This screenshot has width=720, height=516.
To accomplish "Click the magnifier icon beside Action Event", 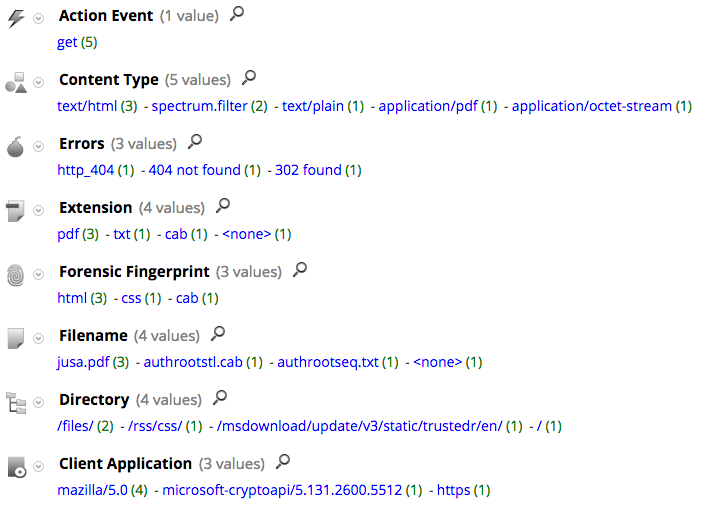I will pos(236,14).
